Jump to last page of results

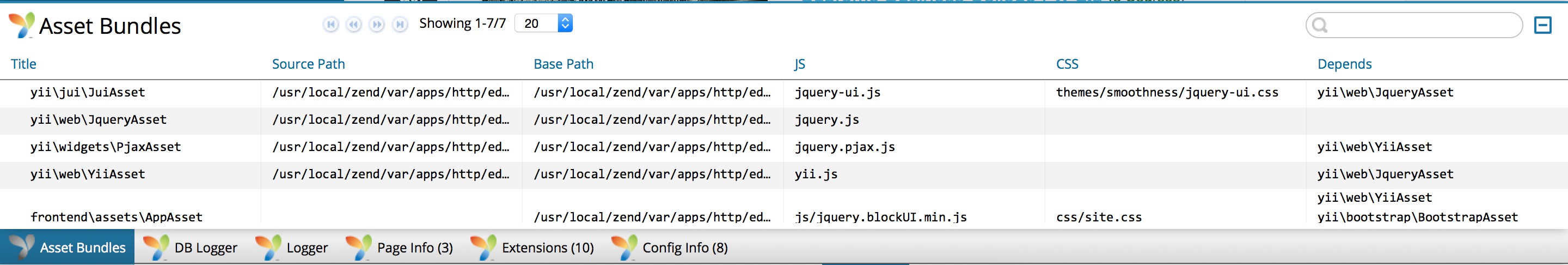(400, 25)
